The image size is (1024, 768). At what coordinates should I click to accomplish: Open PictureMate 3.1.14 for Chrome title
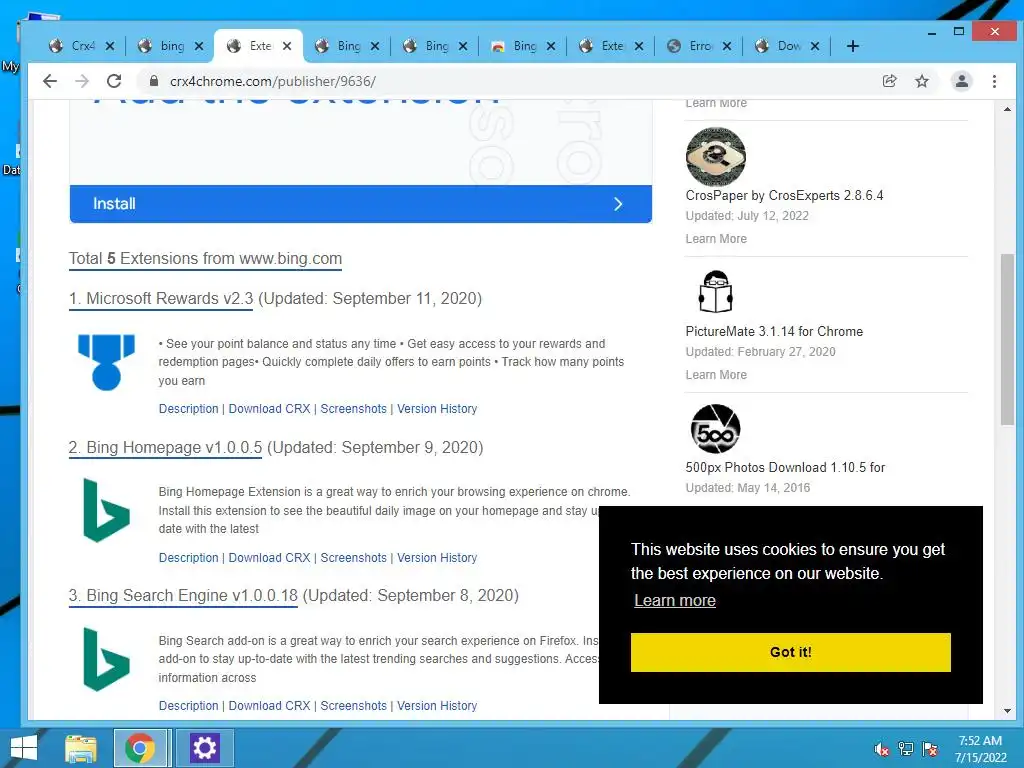tap(774, 331)
